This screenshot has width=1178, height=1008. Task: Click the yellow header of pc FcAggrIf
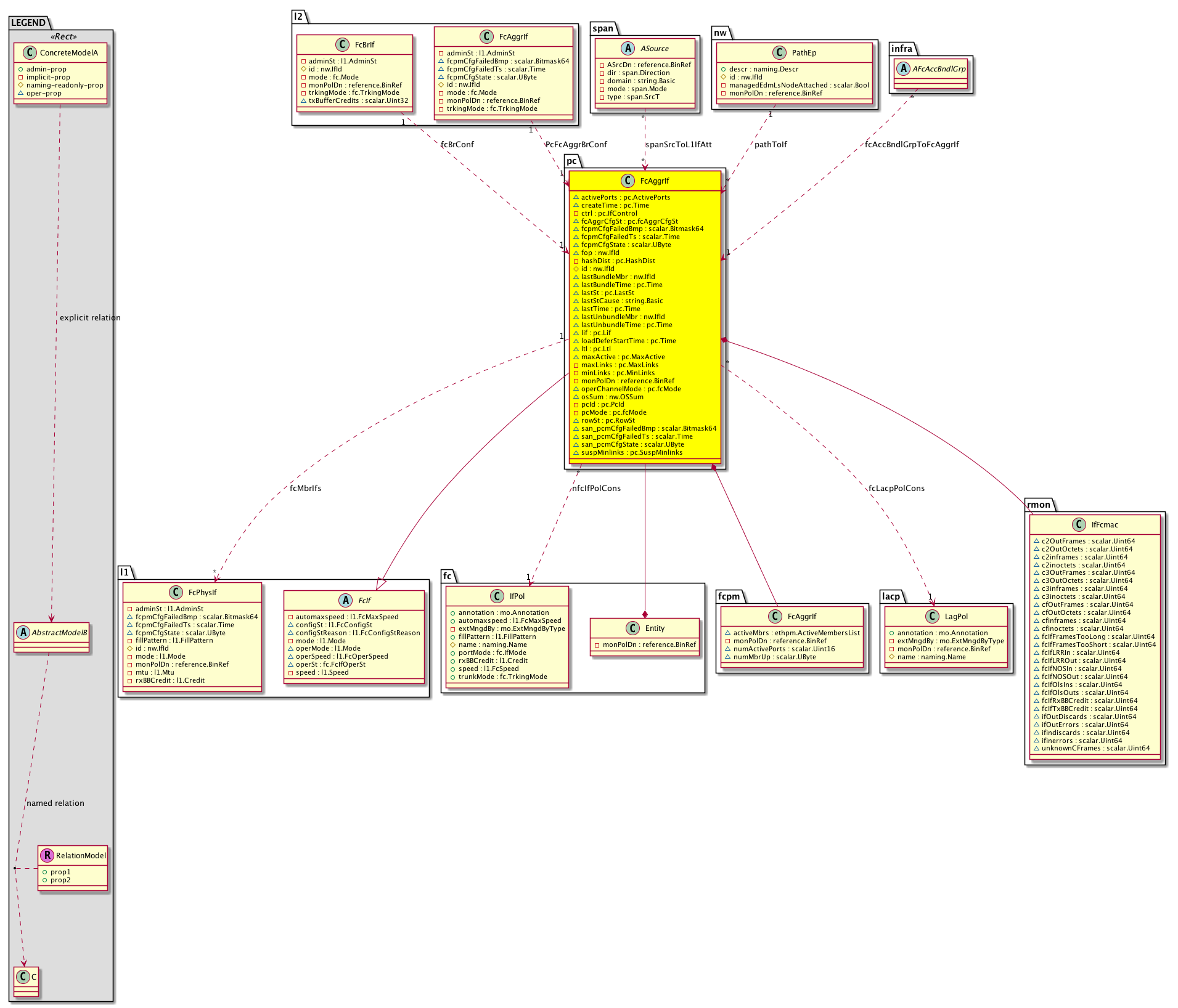(x=645, y=181)
